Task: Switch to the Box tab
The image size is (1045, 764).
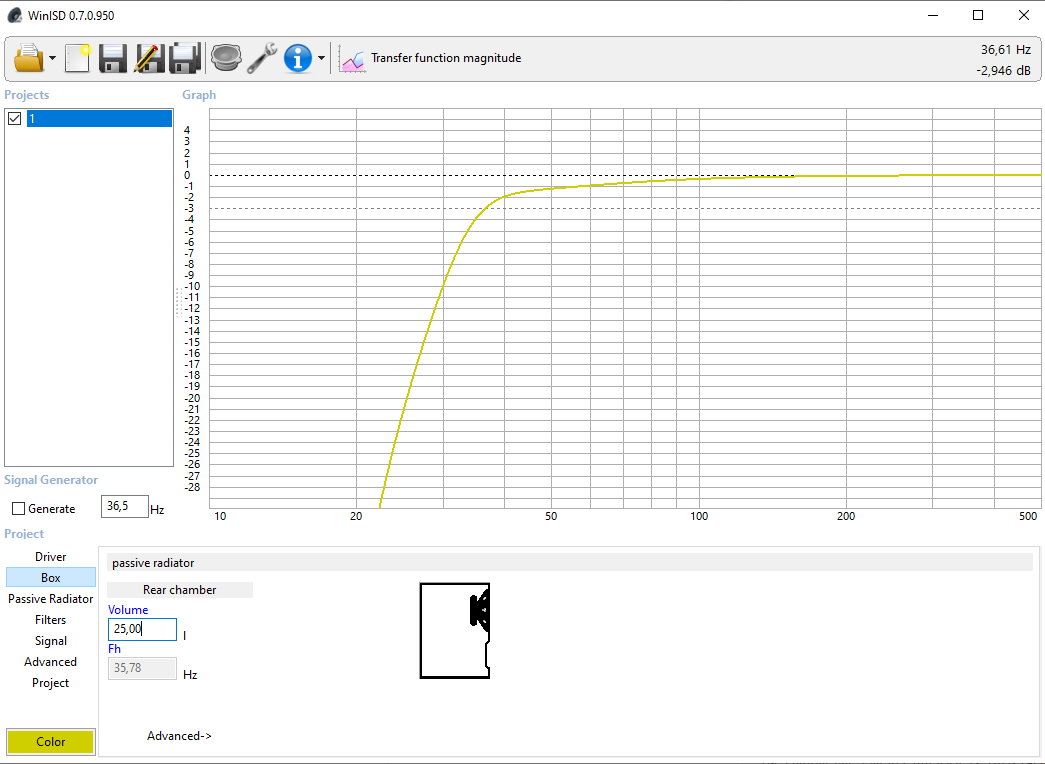Action: (51, 578)
